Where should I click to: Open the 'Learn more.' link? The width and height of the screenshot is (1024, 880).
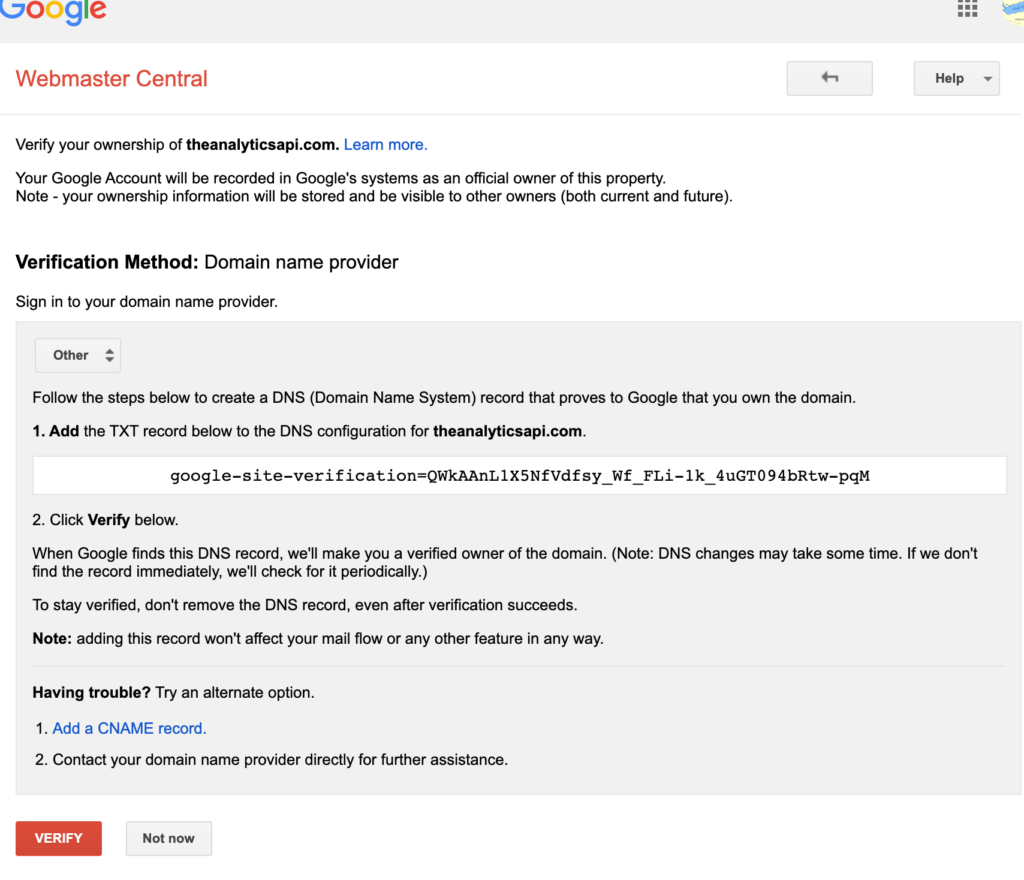(385, 145)
